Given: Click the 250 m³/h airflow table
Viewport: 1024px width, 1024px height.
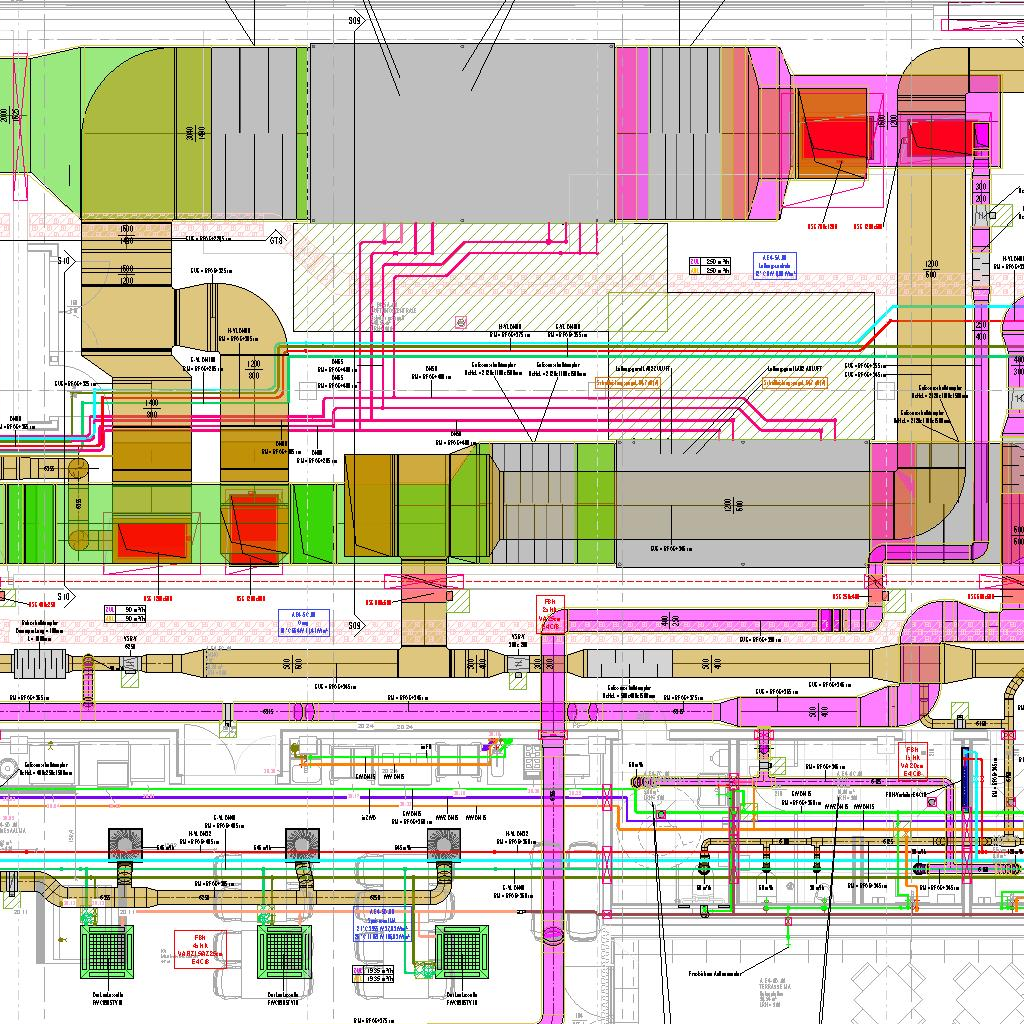Looking at the screenshot, I should point(710,265).
